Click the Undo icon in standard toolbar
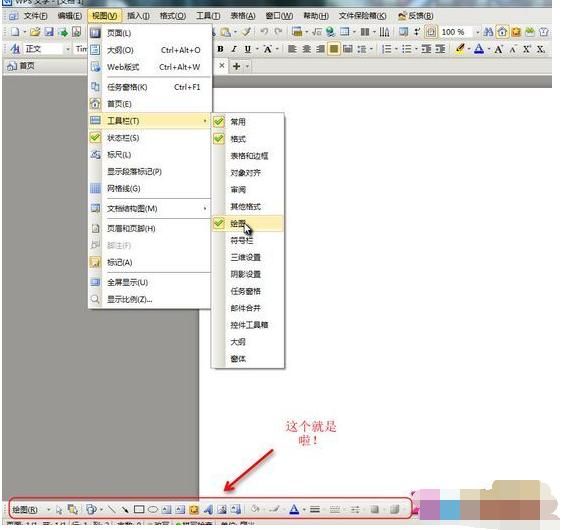Image resolution: width=564 pixels, height=530 pixels. tap(264, 32)
